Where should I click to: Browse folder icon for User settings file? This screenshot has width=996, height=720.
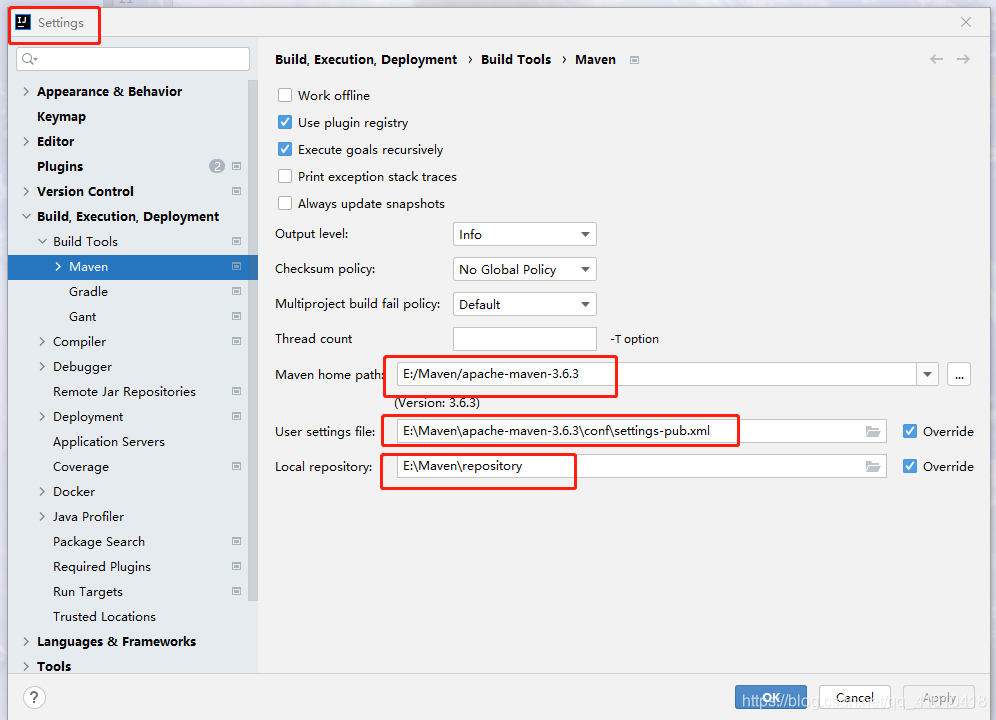(x=873, y=431)
